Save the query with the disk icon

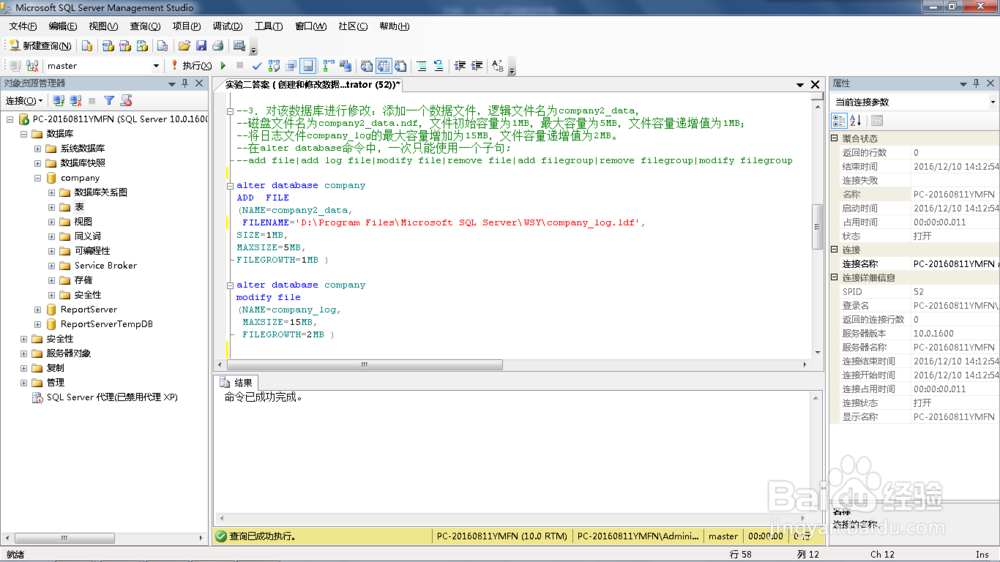[201, 46]
